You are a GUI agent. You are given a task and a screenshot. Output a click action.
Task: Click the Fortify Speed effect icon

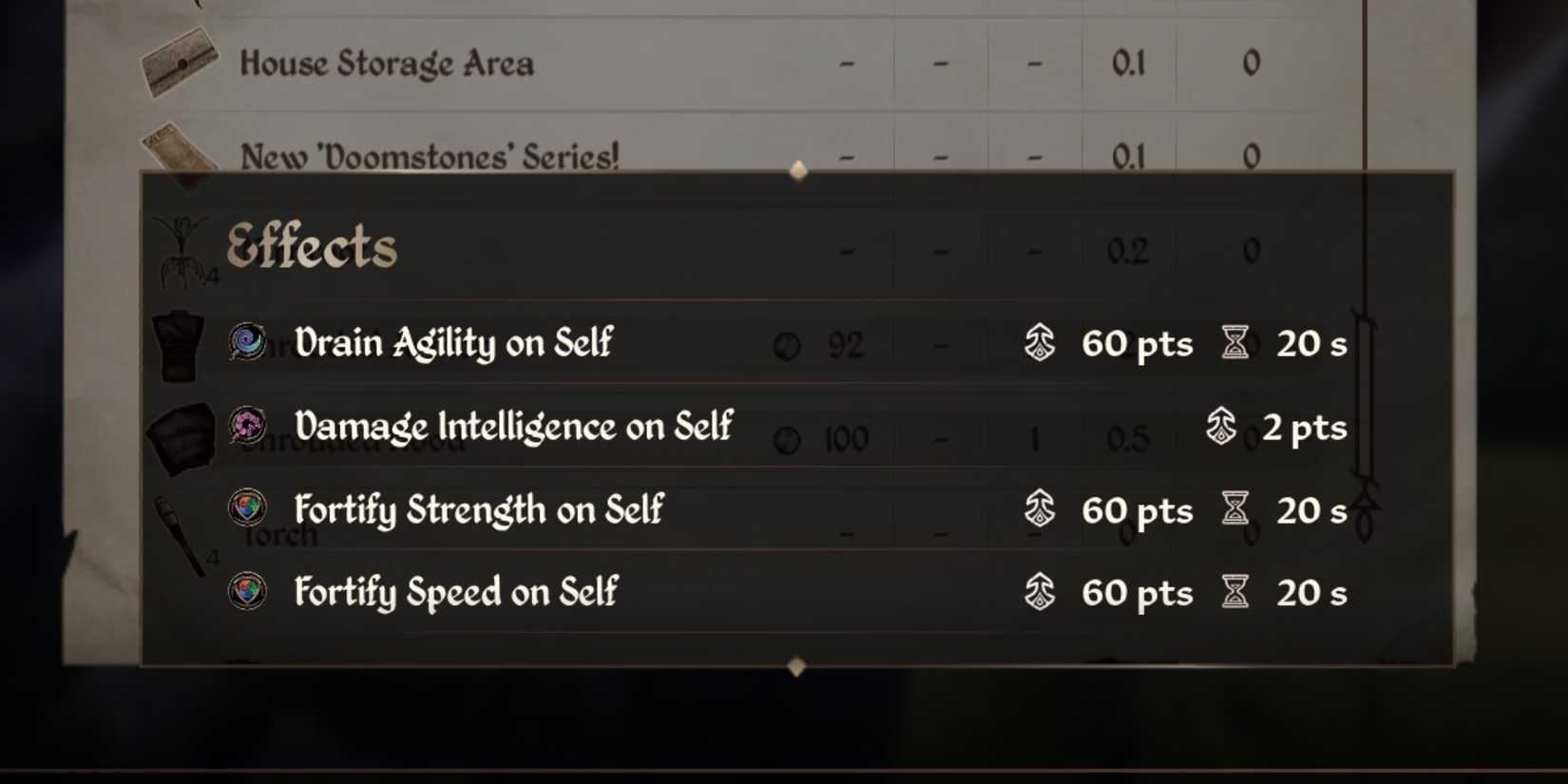coord(247,592)
